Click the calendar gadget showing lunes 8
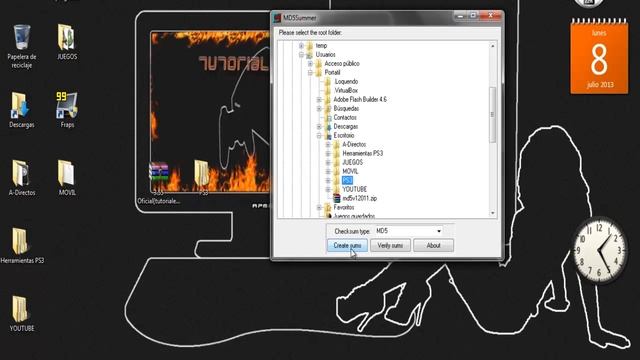Viewport: 640px width, 360px height. (599, 57)
